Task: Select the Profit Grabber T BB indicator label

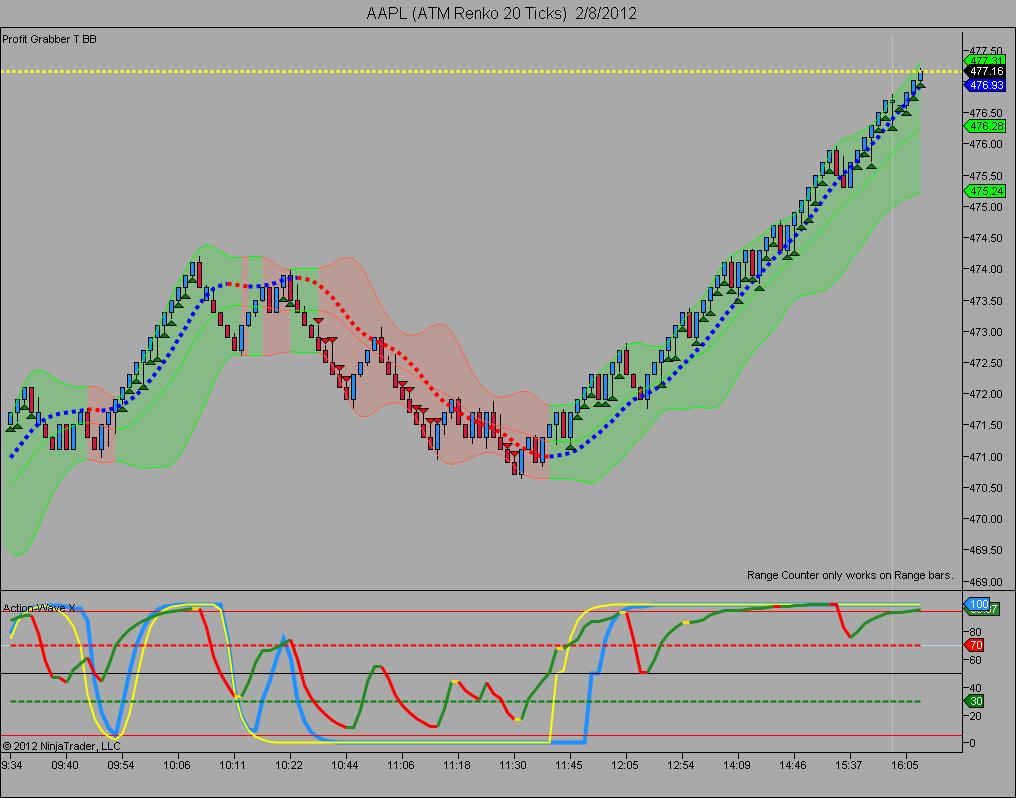Action: click(49, 40)
